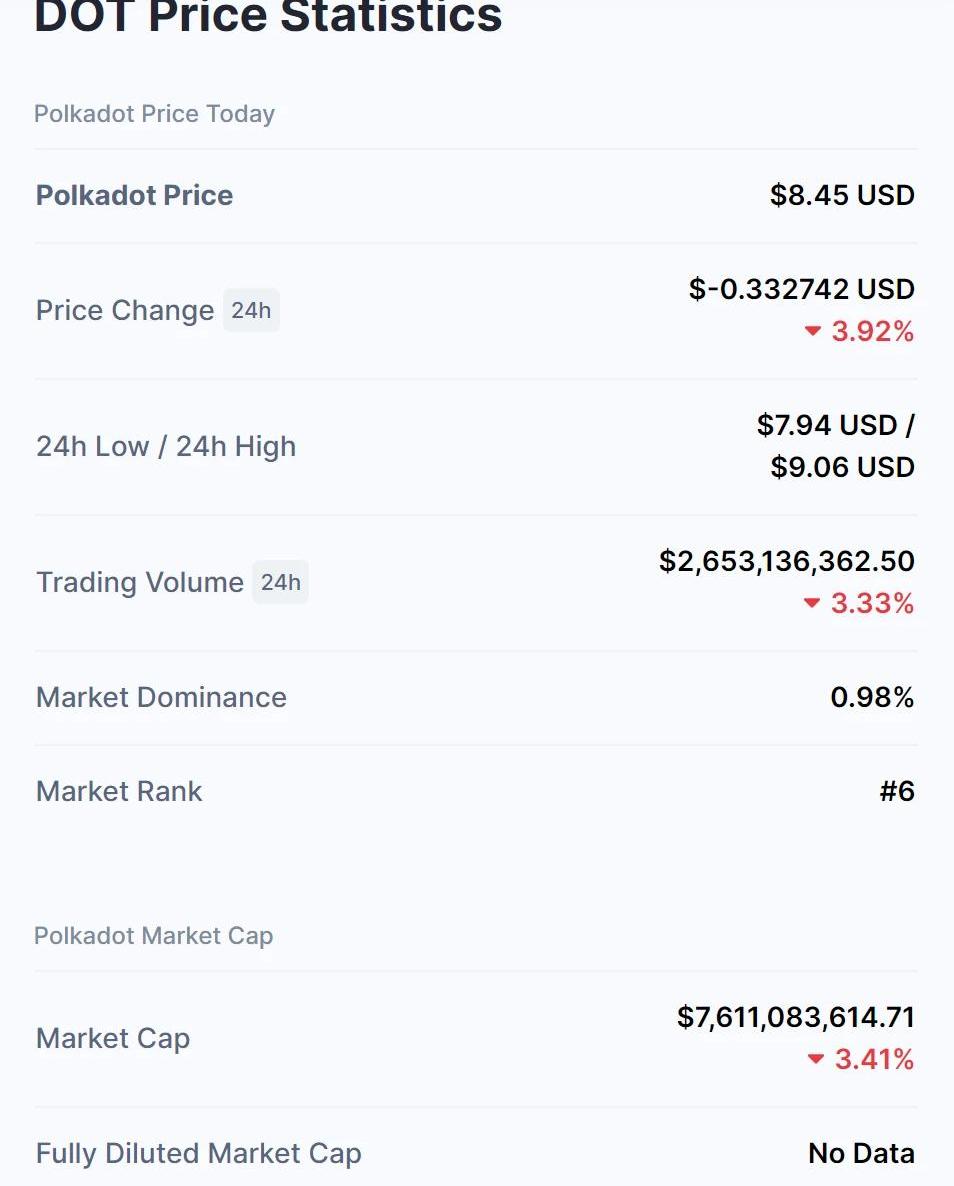
Task: Click the #6 market rank value
Action: [x=897, y=791]
